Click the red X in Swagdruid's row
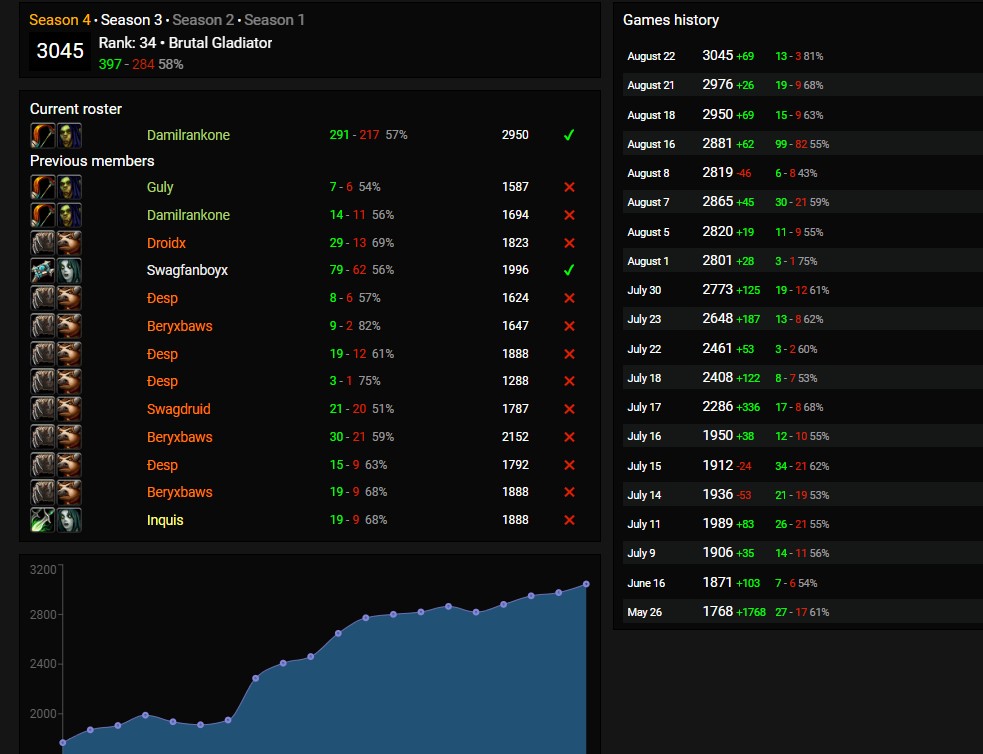The image size is (983, 754). coord(569,409)
